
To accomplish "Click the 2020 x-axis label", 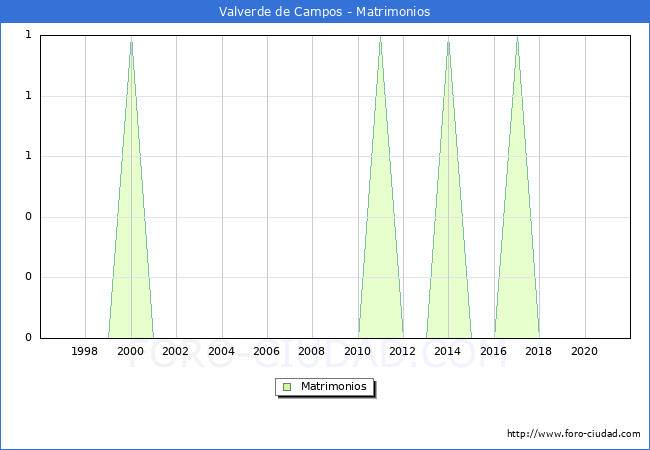I will 584,351.
